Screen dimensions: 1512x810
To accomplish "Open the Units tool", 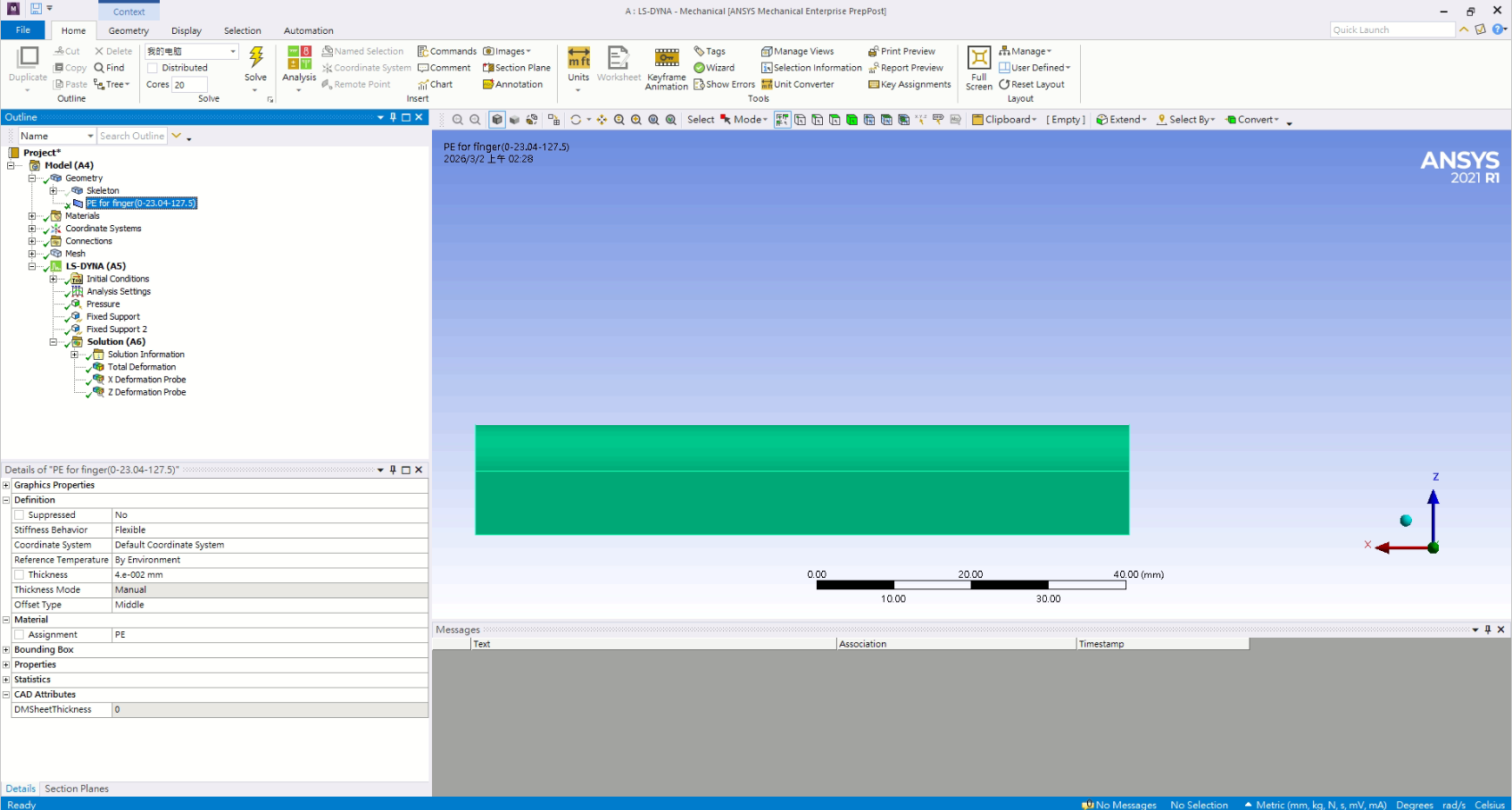I will (x=578, y=59).
